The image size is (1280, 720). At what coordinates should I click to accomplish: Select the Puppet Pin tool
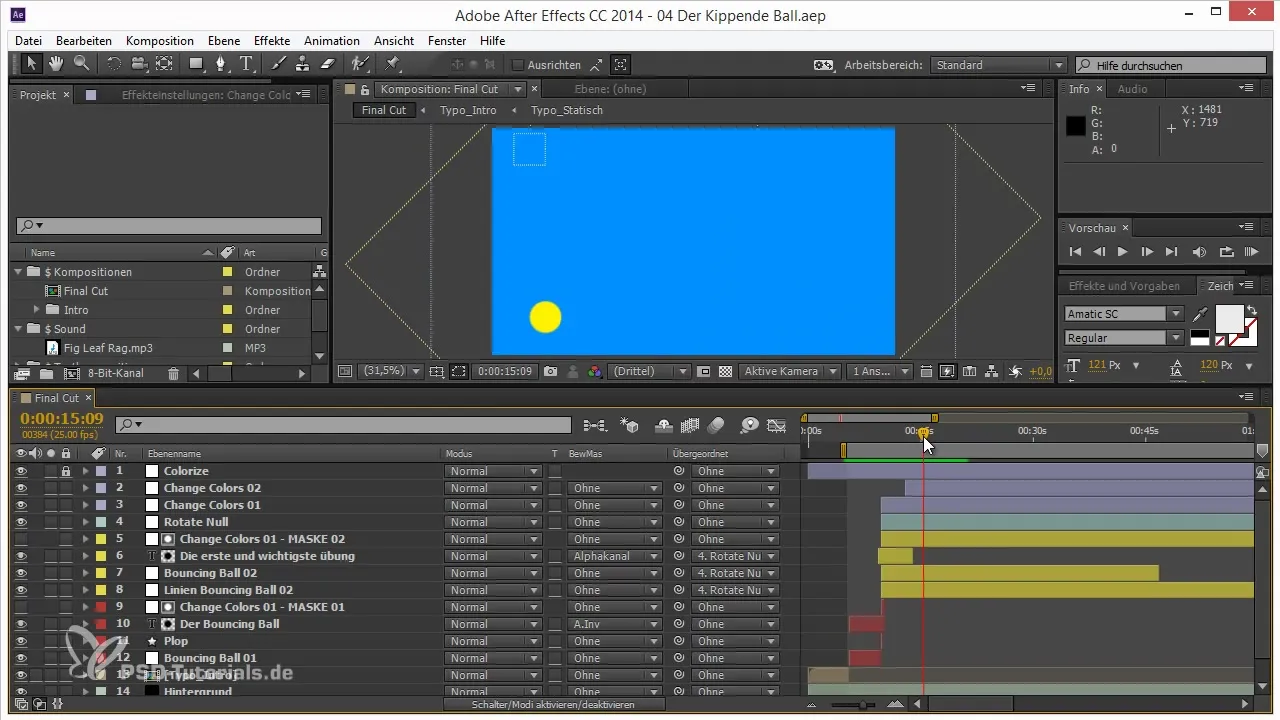click(392, 64)
